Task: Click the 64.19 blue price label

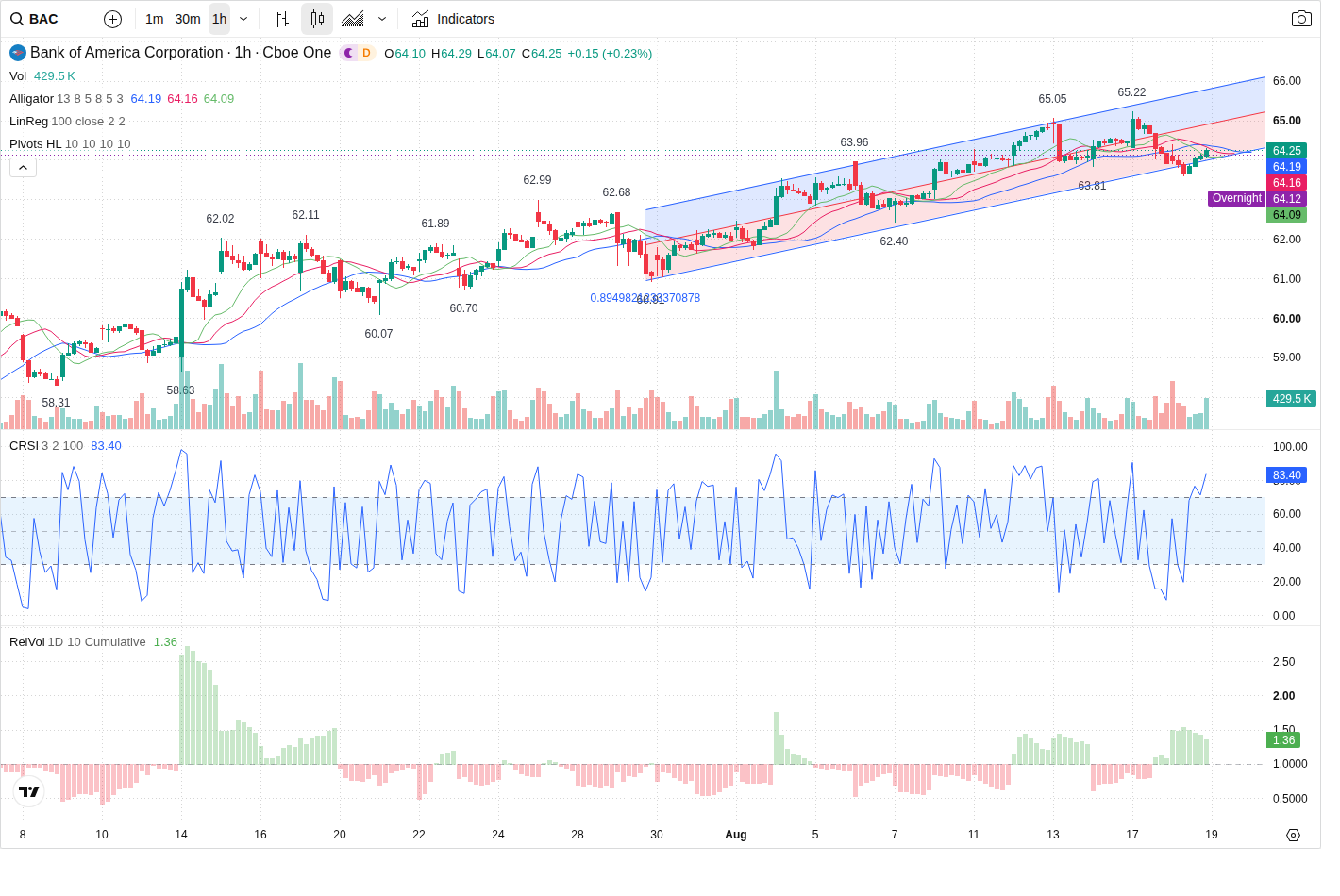Action: (1286, 167)
